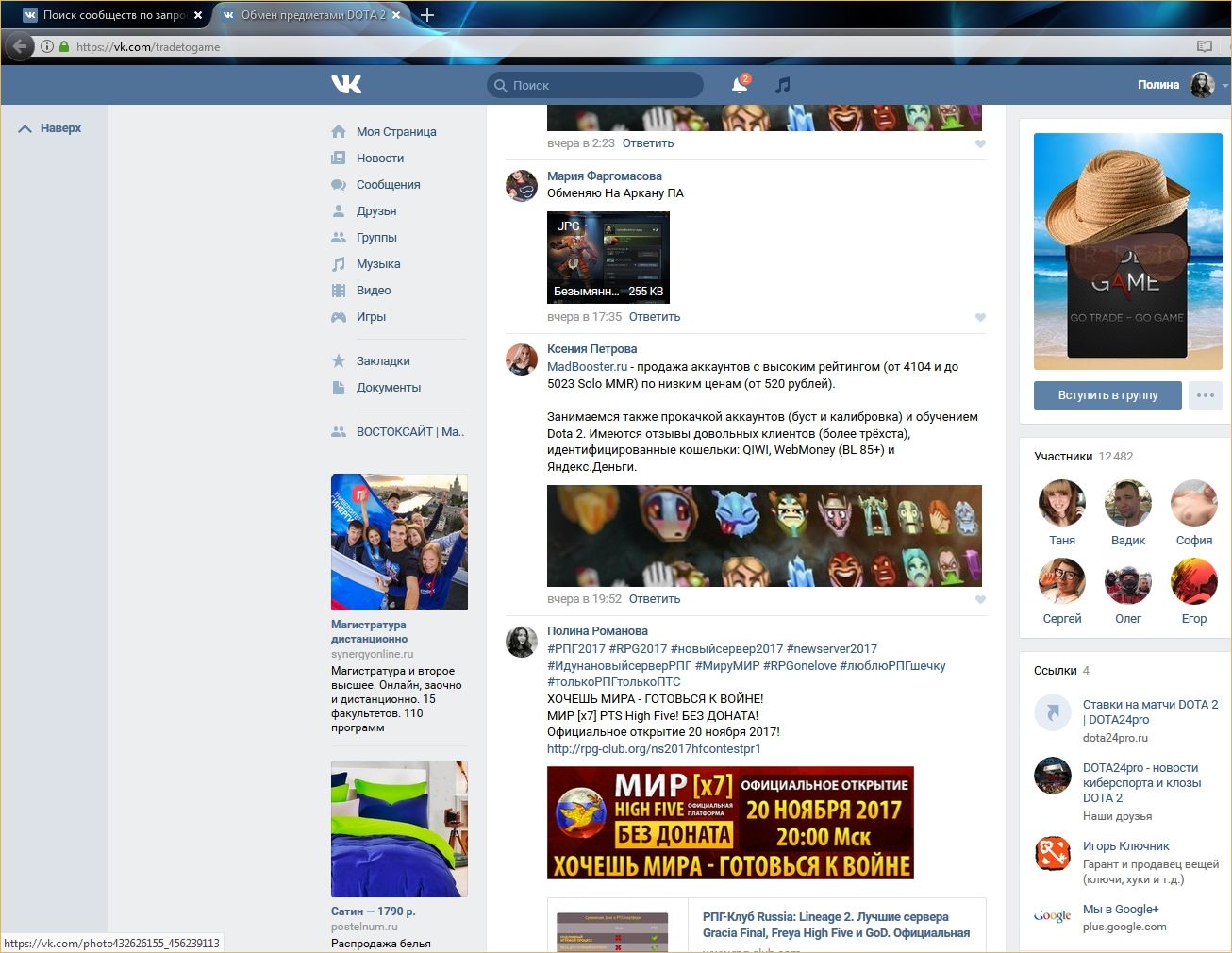Click the Сообщения speech bubble icon

339,185
